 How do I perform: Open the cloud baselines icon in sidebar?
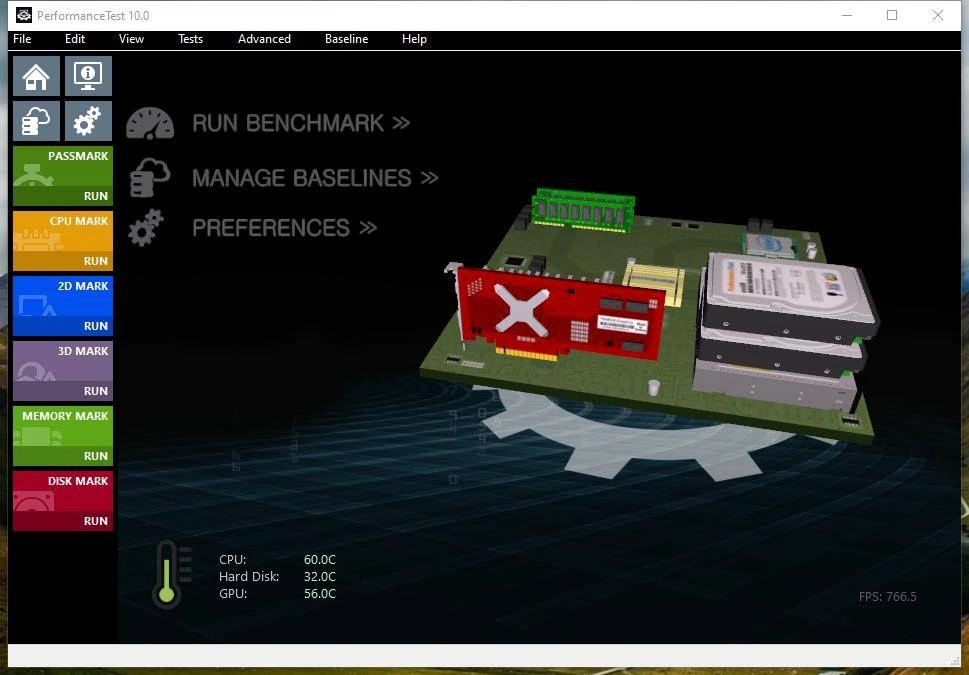36,121
